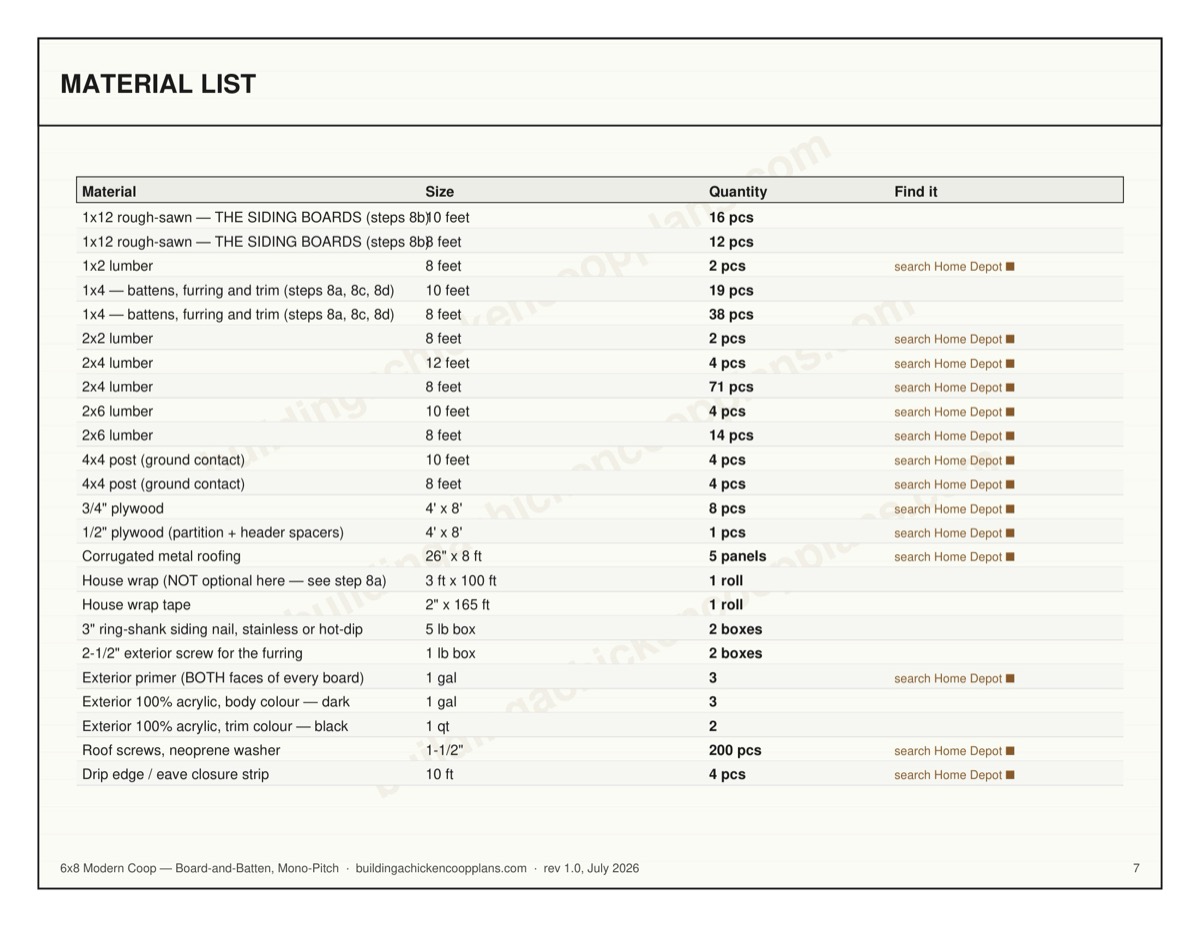
Task: Click the footer plan title and revision text
Action: click(x=350, y=868)
